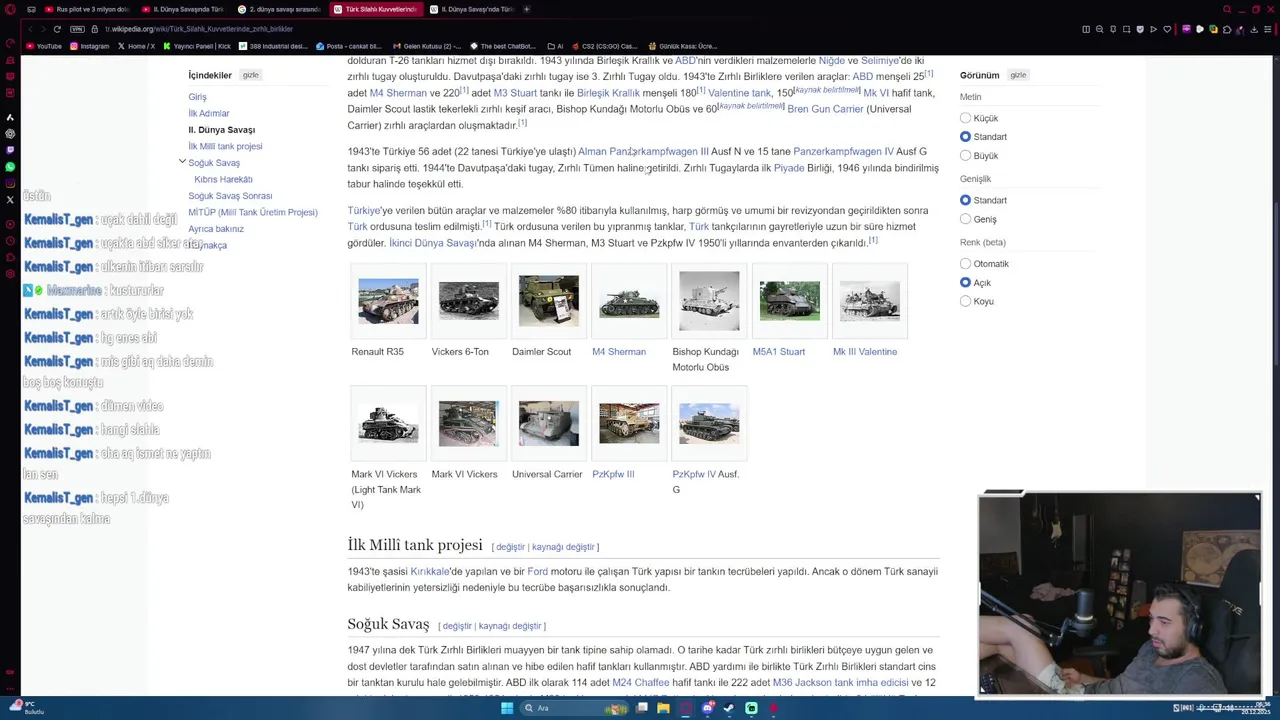Image resolution: width=1280 pixels, height=720 pixels.
Task: Switch to the 2. dünya savaşı sırasında tab
Action: [278, 9]
